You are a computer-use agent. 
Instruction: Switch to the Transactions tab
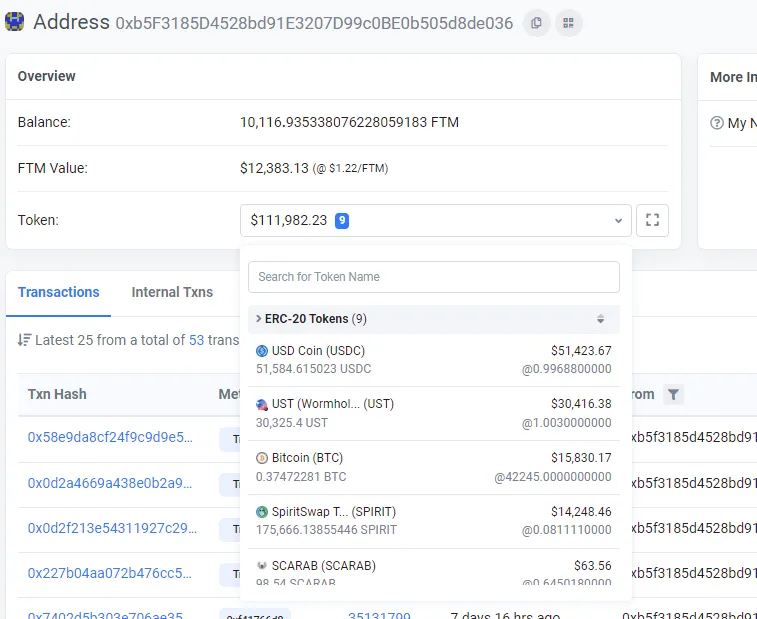tap(58, 292)
